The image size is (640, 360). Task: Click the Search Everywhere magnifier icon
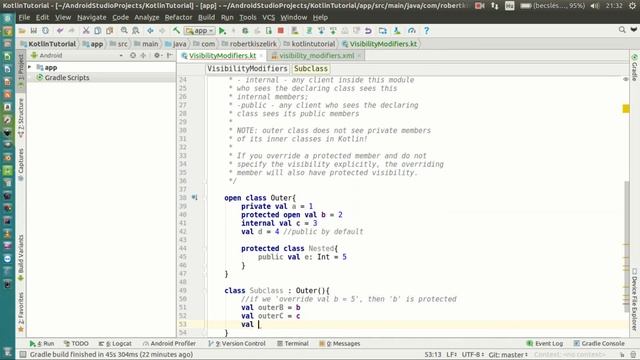click(622, 30)
